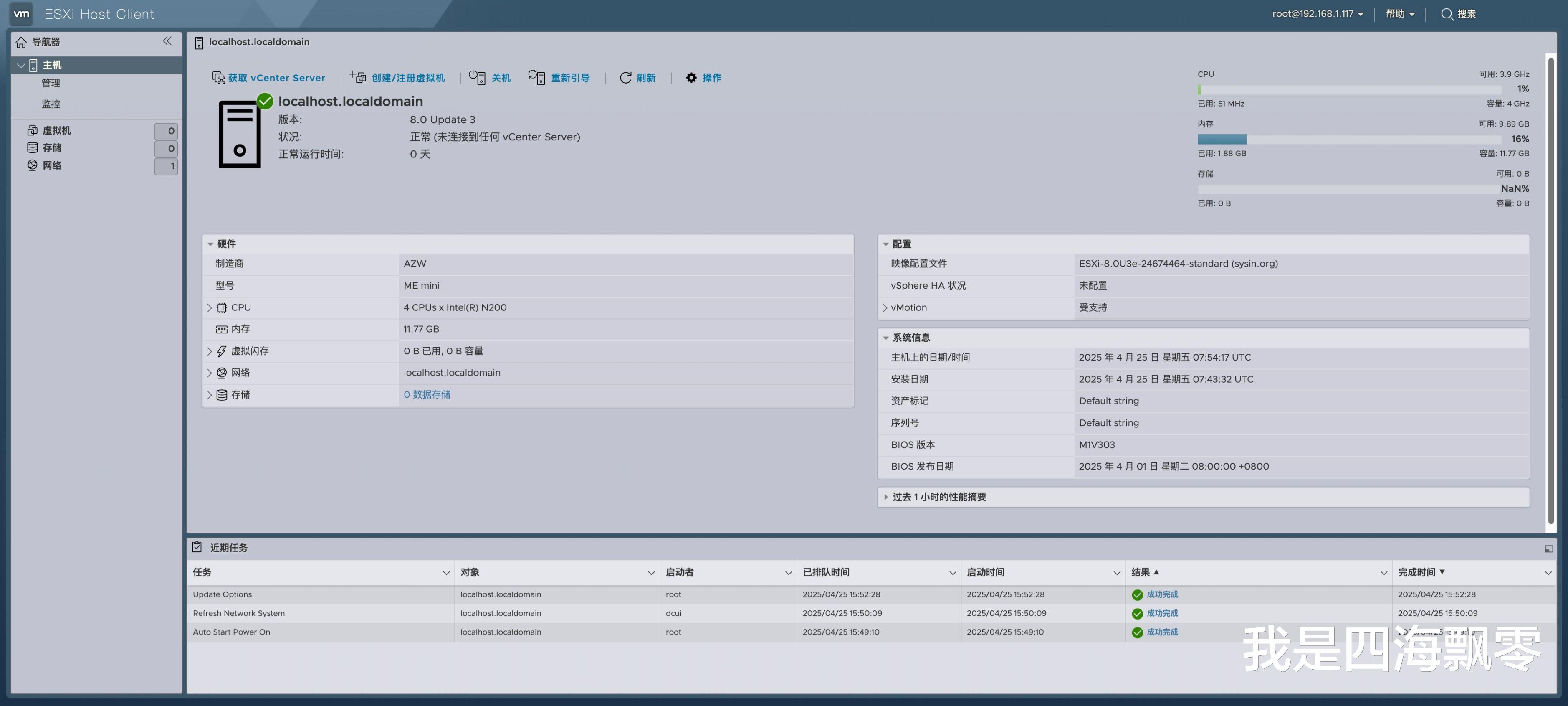1568x706 pixels.
Task: Select Networking in navigator
Action: [x=52, y=165]
